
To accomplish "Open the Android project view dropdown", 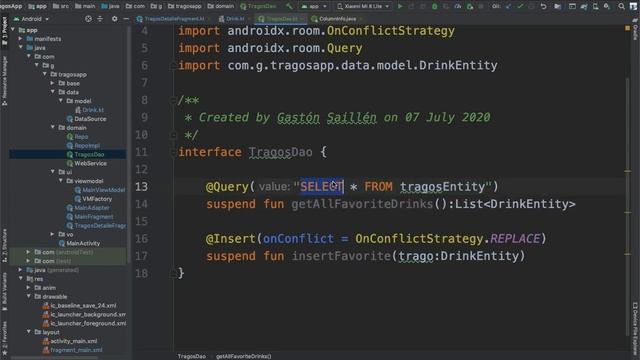I will pyautogui.click(x=31, y=19).
